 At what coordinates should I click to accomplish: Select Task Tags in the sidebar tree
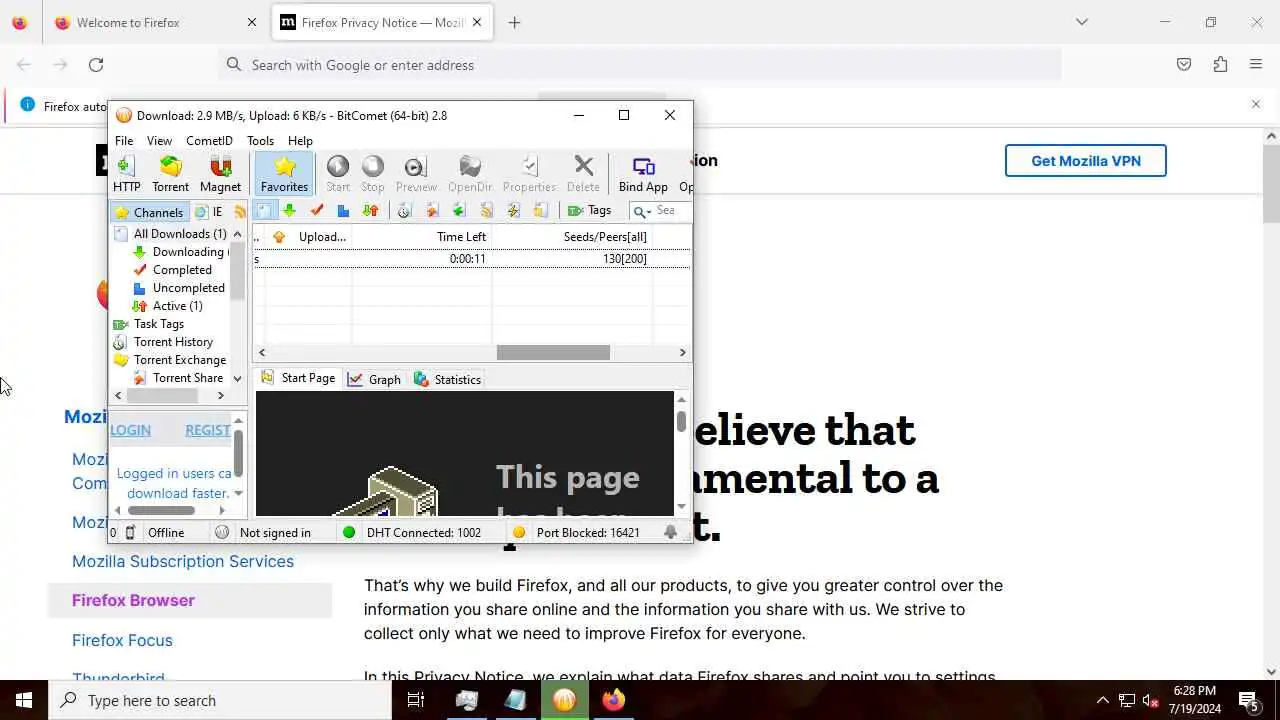coord(149,324)
